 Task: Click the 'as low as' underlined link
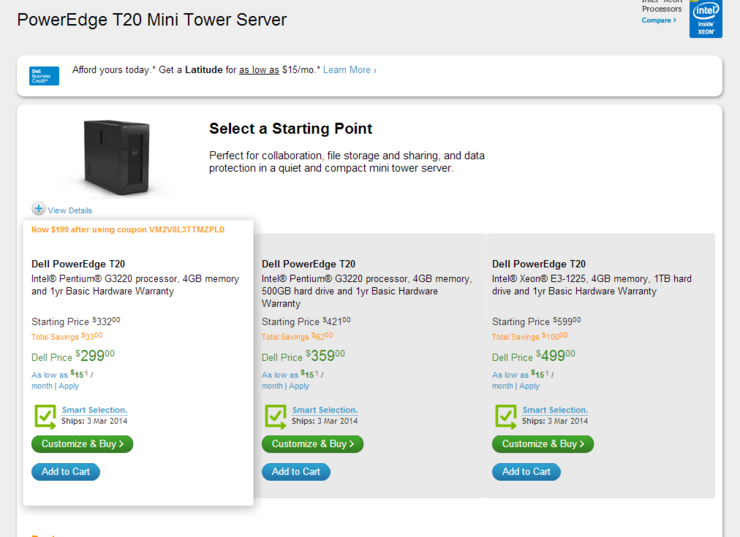259,70
